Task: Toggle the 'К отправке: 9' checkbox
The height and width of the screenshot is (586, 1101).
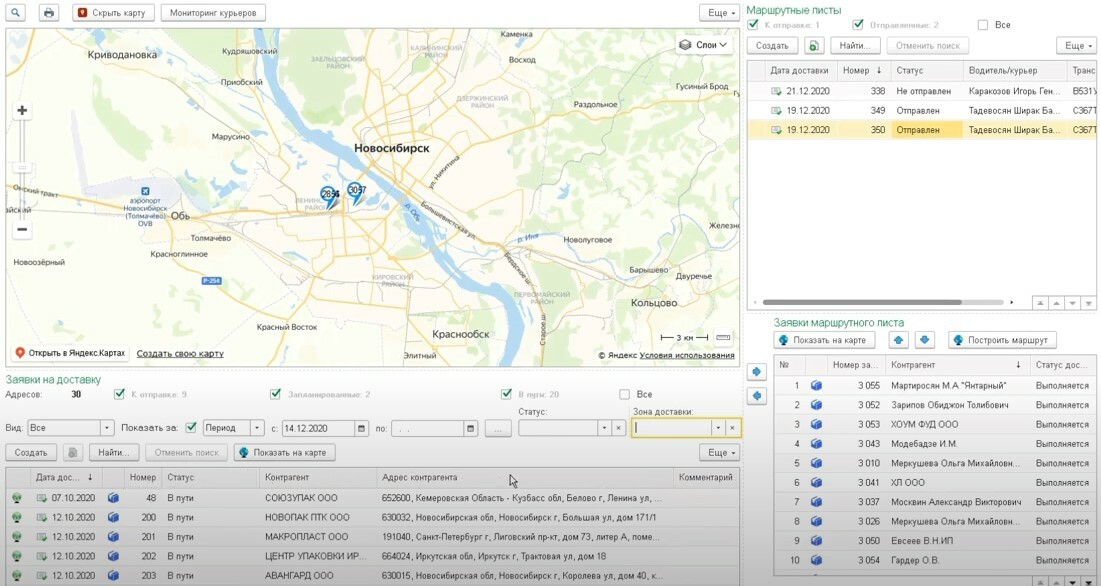Action: (x=120, y=394)
